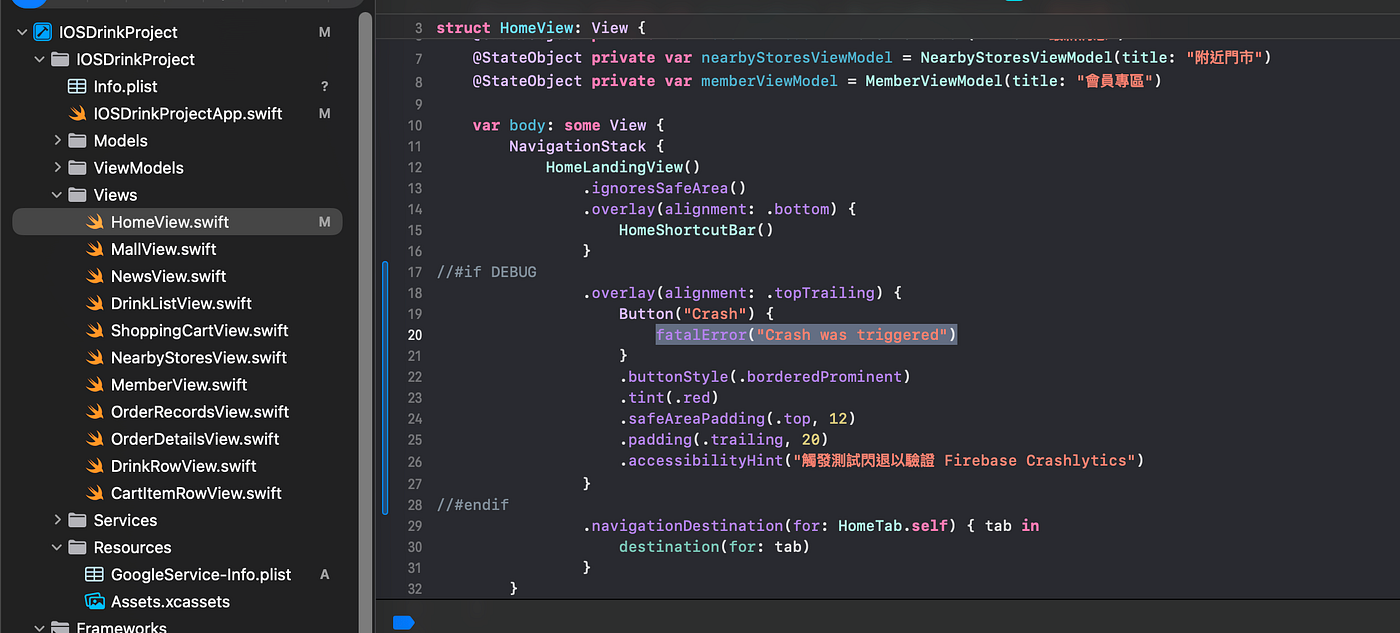Click the Swift icon beside MemberView.swift
Screen dimensions: 1400x633
point(95,385)
